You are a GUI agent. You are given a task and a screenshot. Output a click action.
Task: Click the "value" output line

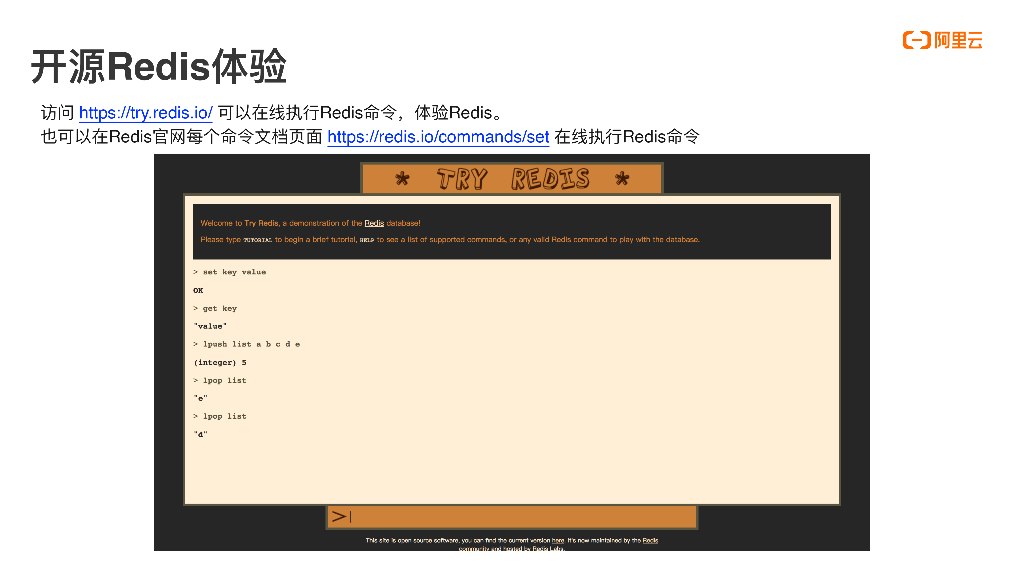pyautogui.click(x=210, y=327)
